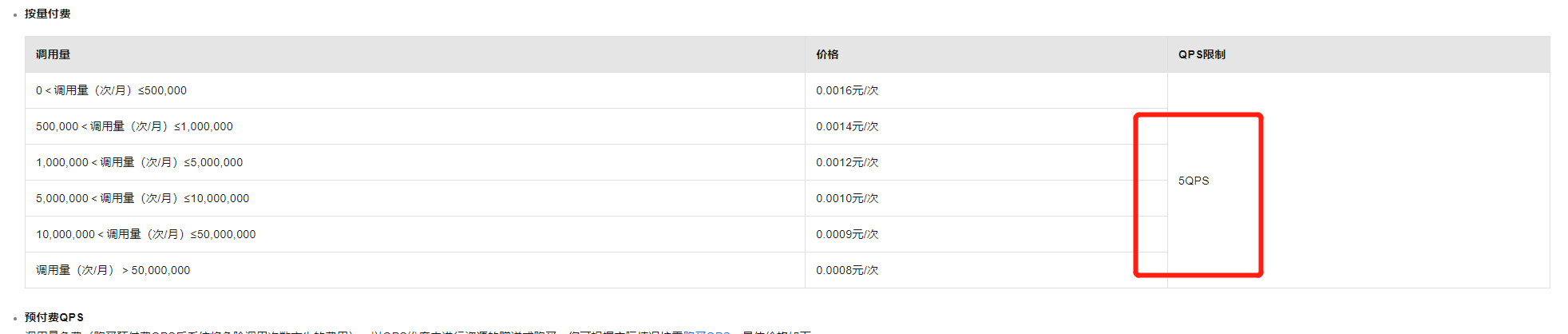Click the bullet before 按量付费
The height and width of the screenshot is (334, 1568).
point(15,15)
